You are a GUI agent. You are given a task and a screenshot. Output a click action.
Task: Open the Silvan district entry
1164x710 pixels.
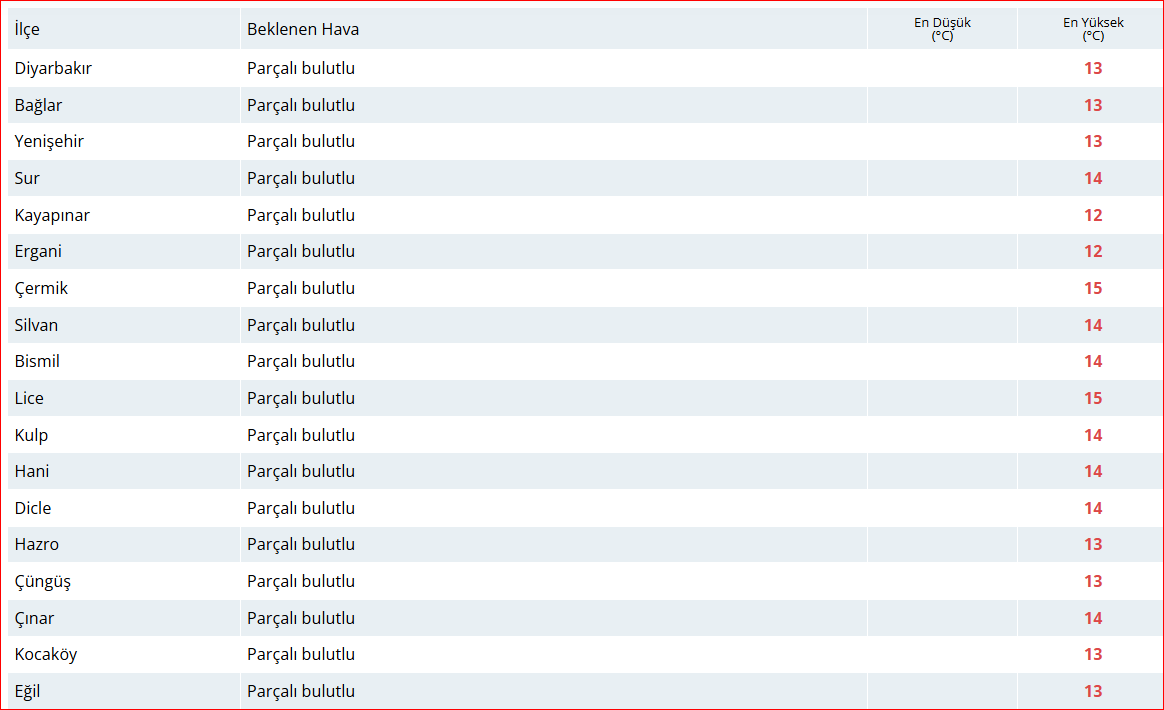click(x=36, y=325)
